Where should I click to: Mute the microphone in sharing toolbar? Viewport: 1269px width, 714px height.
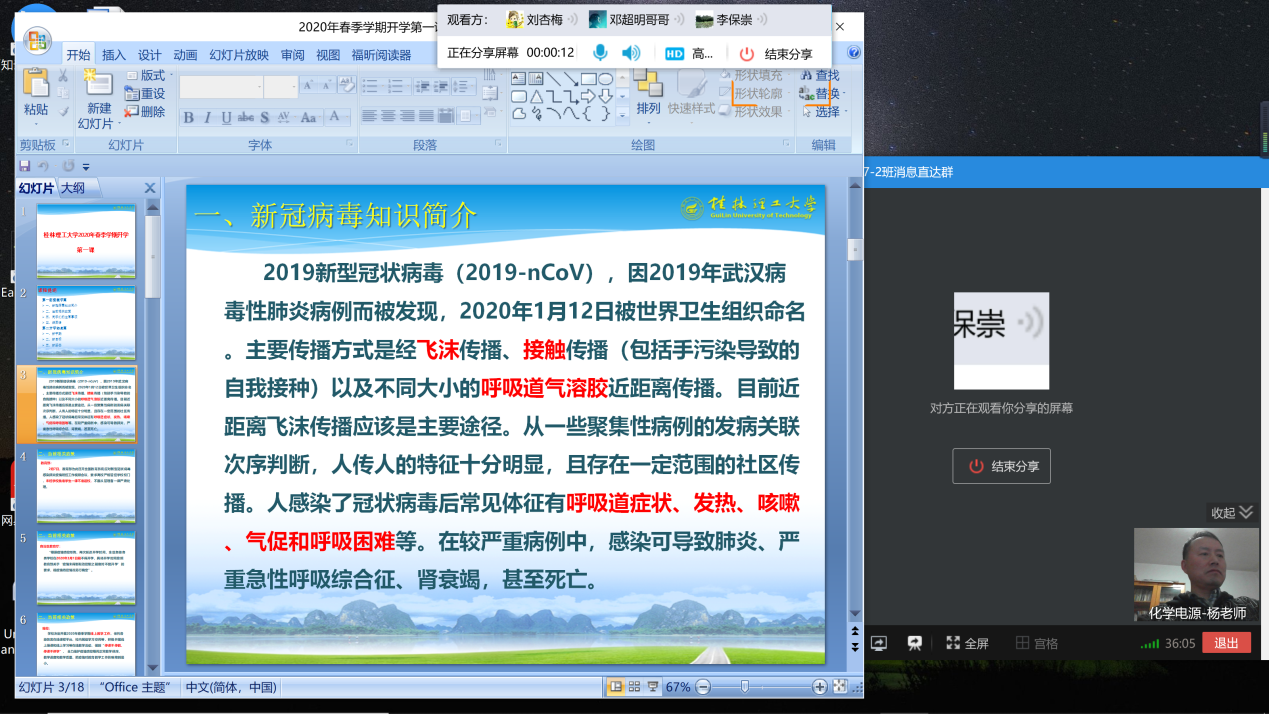(x=600, y=53)
